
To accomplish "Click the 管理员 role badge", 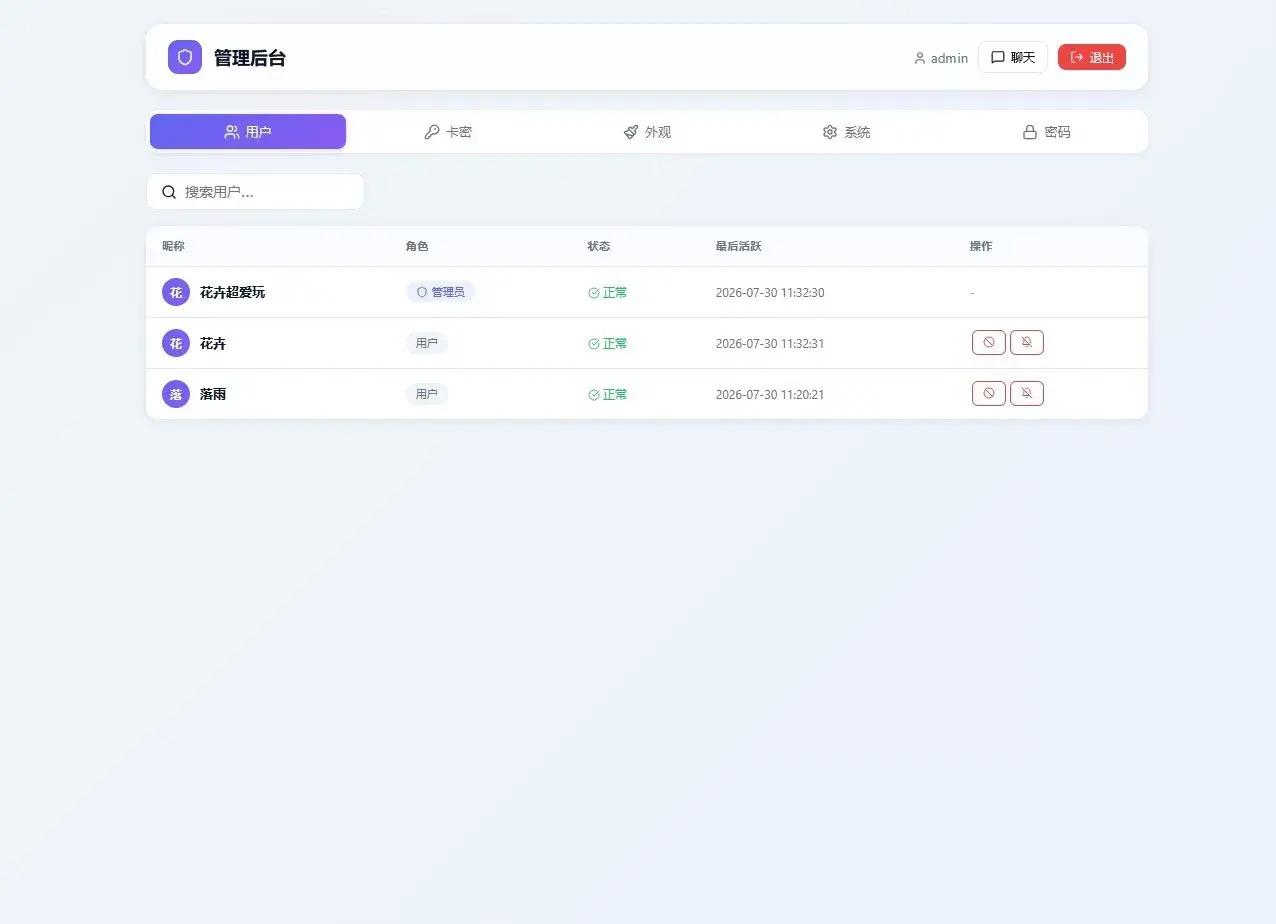I will (x=440, y=292).
